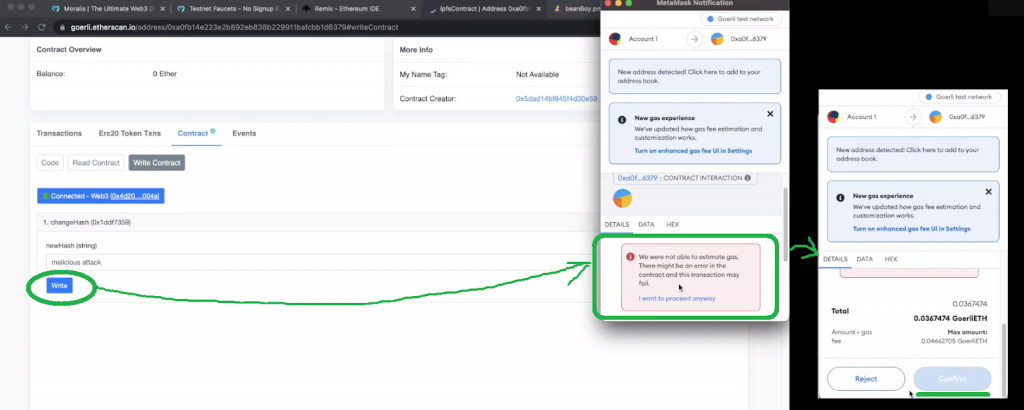
Task: Close the Moralis browser tab
Action: tap(163, 9)
